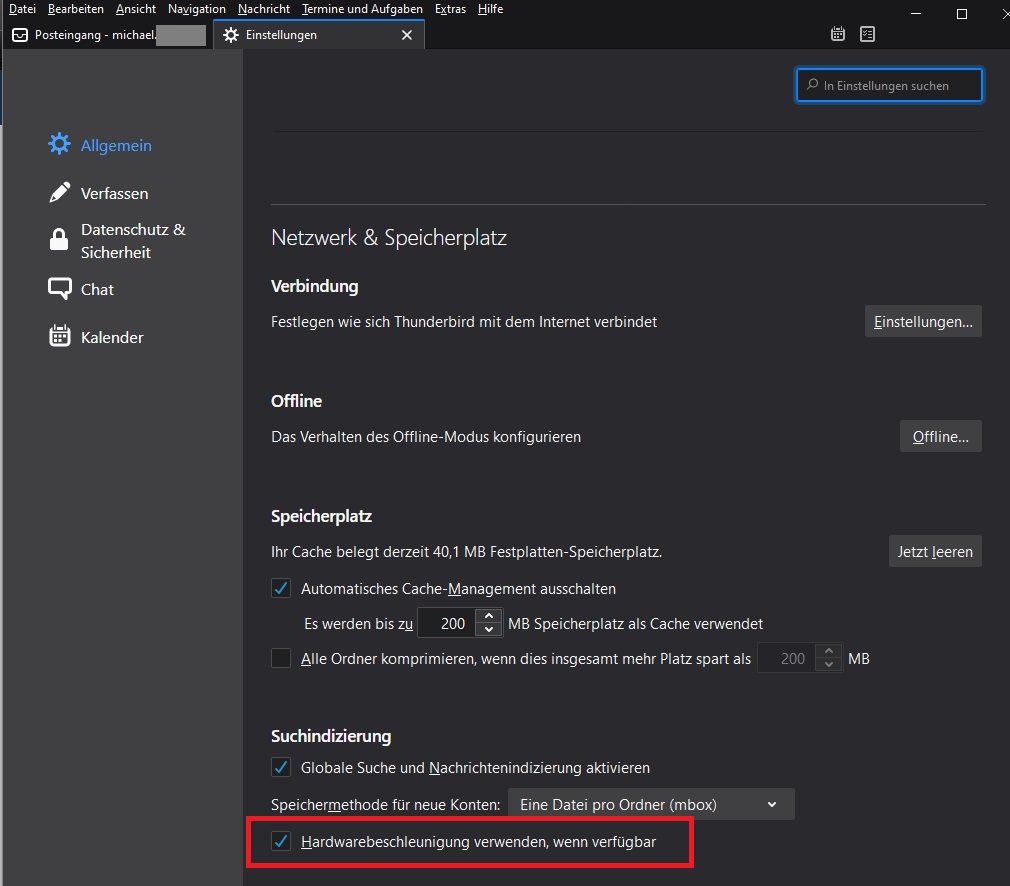
Task: Click the Jetzt leeren button
Action: point(934,552)
